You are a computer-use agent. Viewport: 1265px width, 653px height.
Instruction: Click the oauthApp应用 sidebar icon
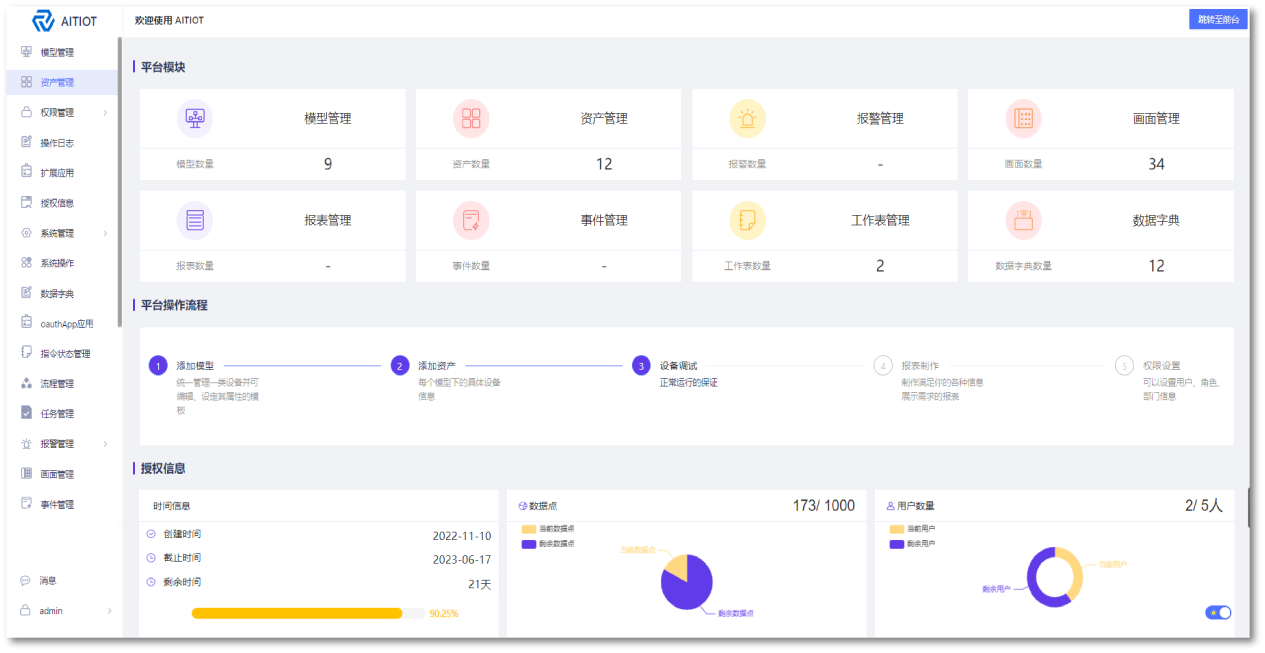tap(27, 323)
